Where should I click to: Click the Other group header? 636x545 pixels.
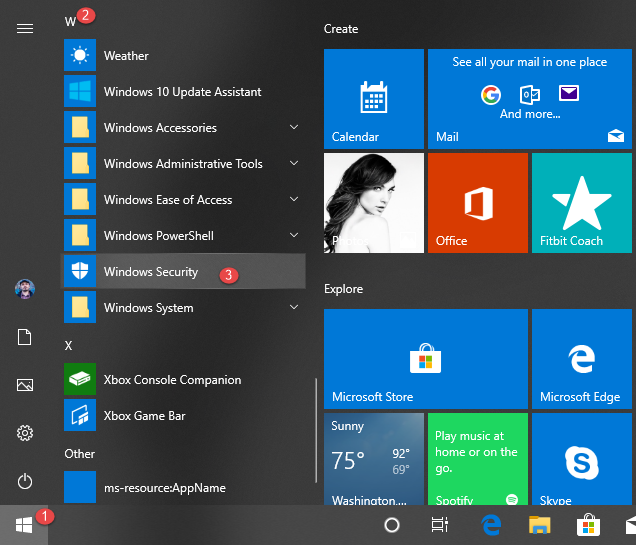point(80,454)
